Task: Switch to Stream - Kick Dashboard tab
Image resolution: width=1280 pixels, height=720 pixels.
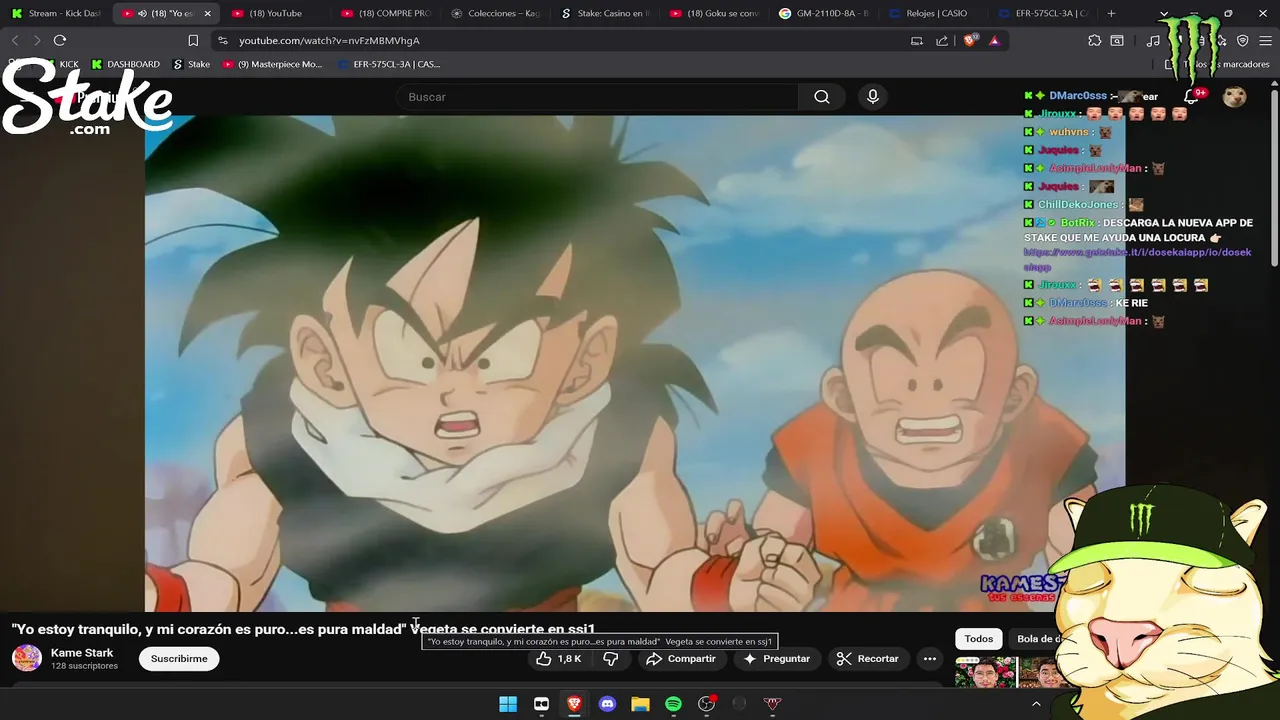Action: [56, 13]
